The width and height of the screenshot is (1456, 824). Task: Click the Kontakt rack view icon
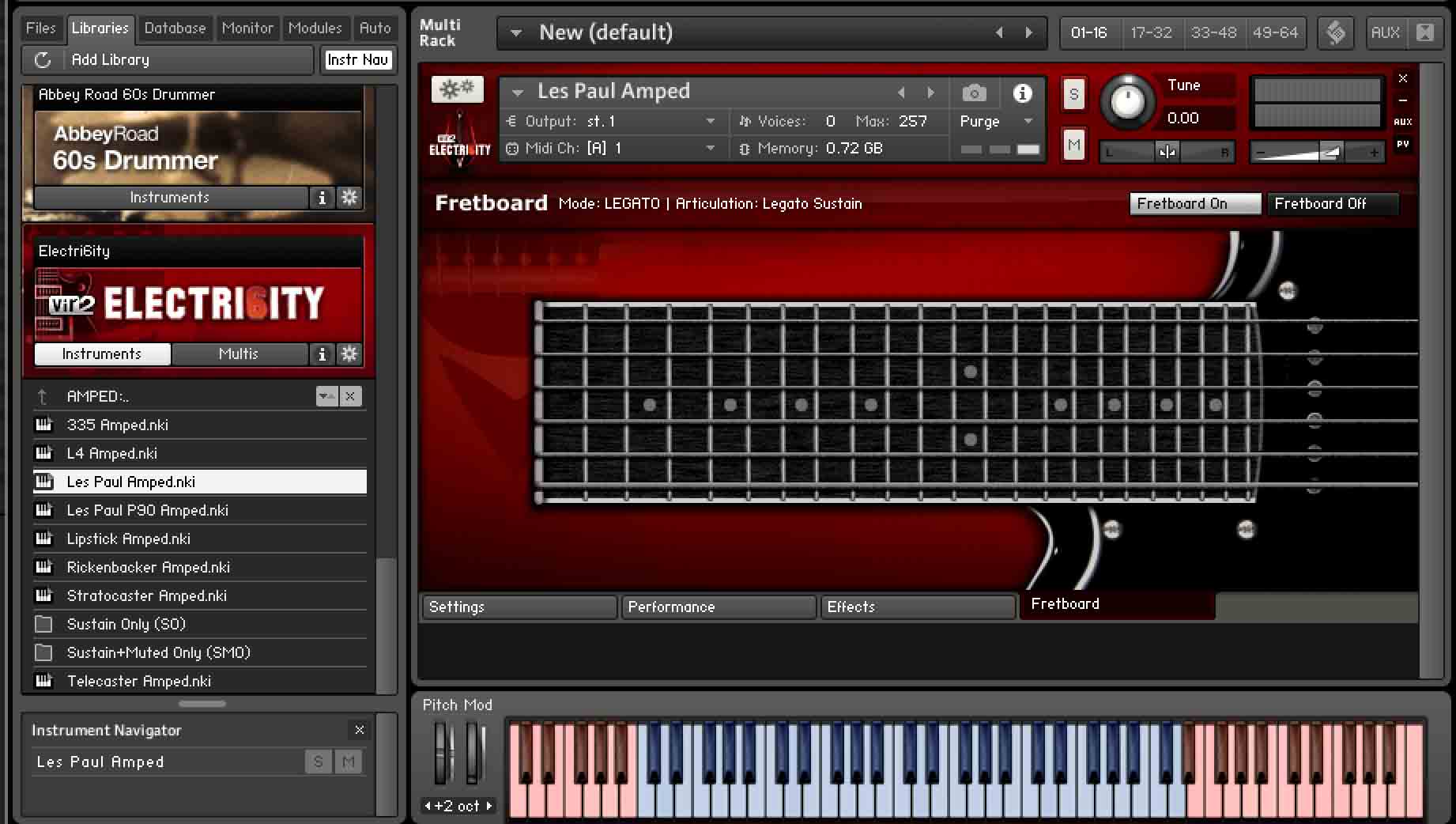(x=1336, y=32)
